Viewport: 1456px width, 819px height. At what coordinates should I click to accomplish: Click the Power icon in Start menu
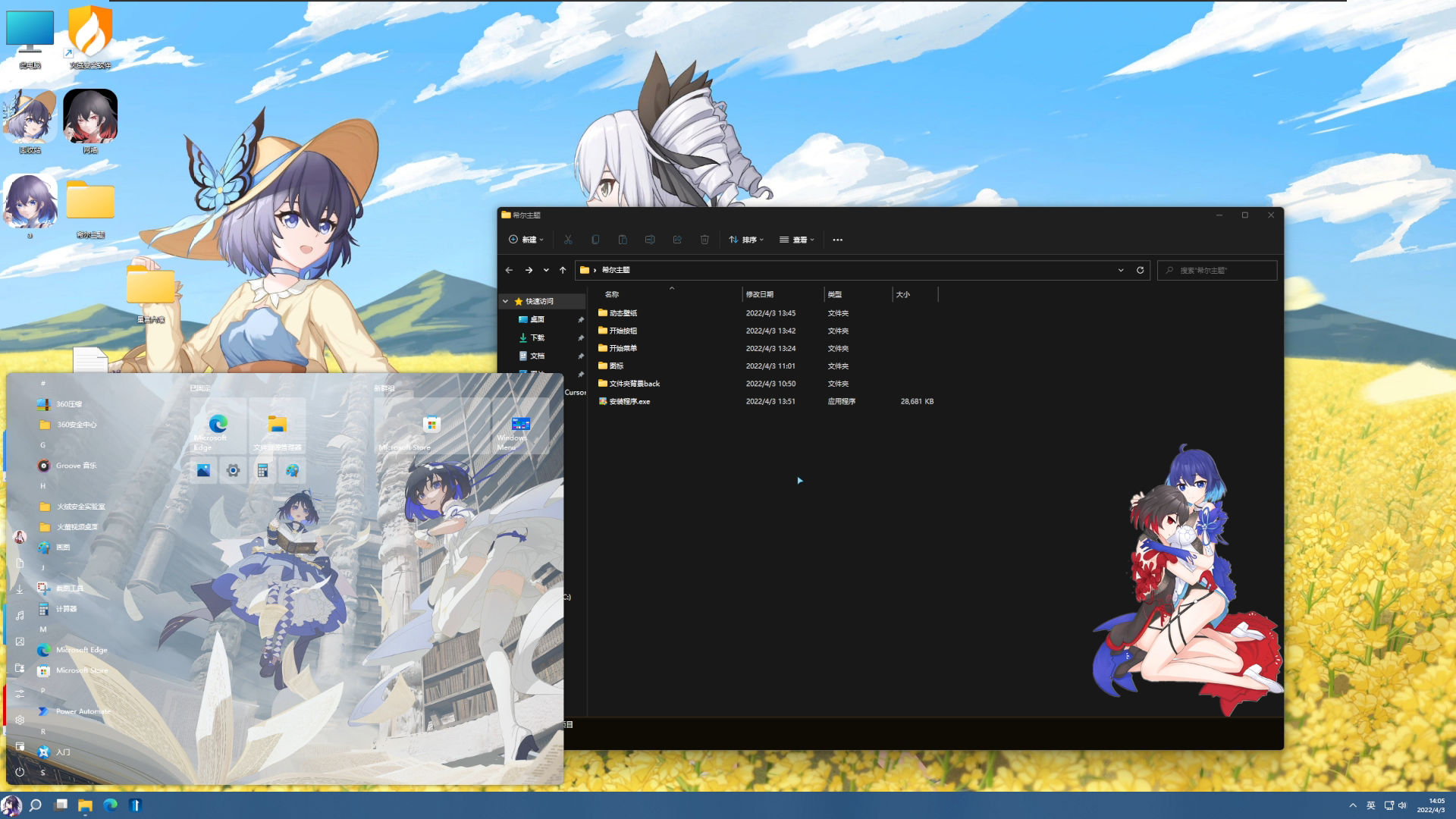click(x=20, y=772)
